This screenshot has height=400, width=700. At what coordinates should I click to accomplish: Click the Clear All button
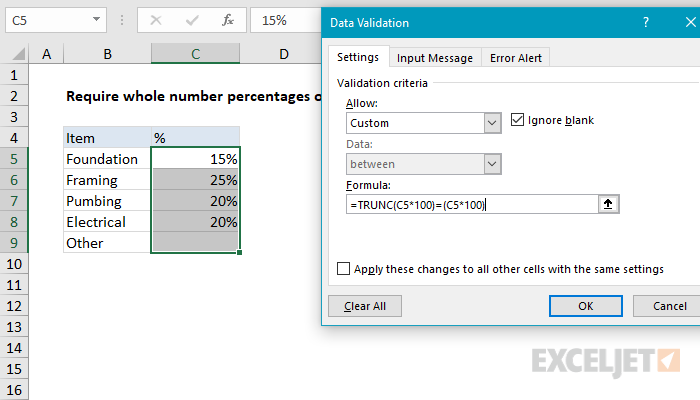(x=365, y=306)
